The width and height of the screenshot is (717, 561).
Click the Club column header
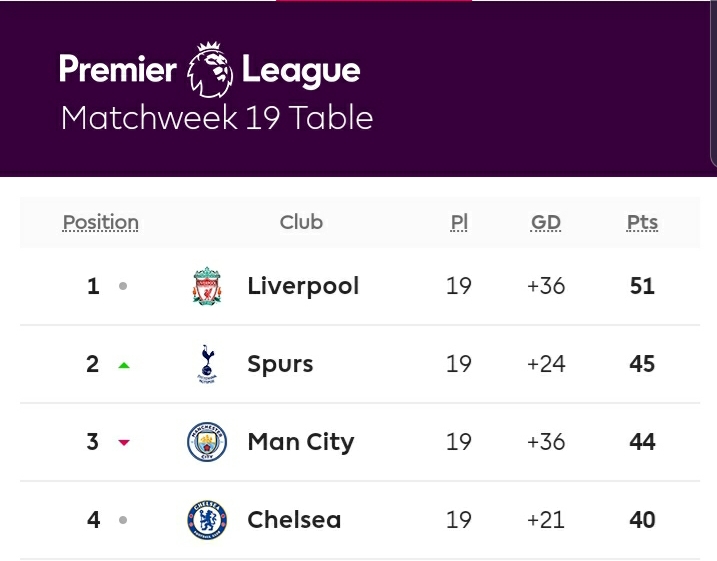301,222
